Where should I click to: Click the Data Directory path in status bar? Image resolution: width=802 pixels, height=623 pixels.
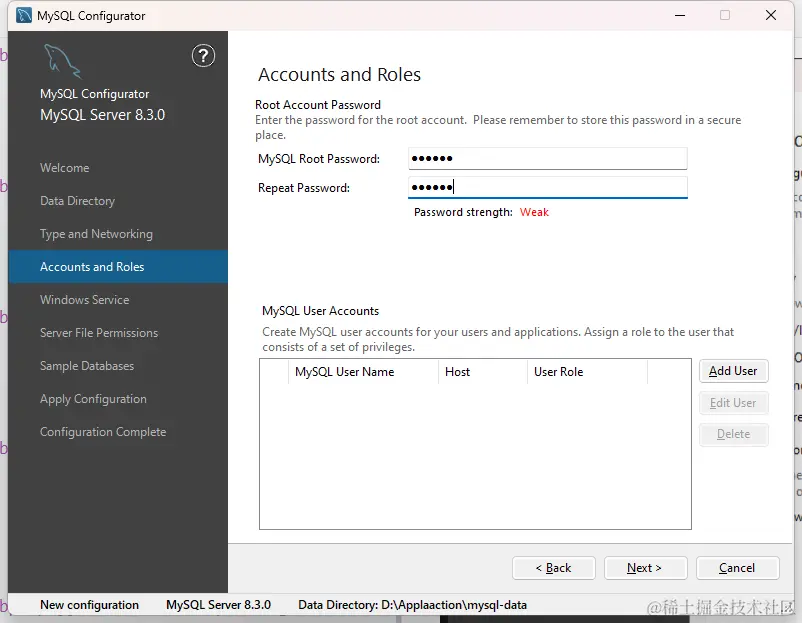412,605
